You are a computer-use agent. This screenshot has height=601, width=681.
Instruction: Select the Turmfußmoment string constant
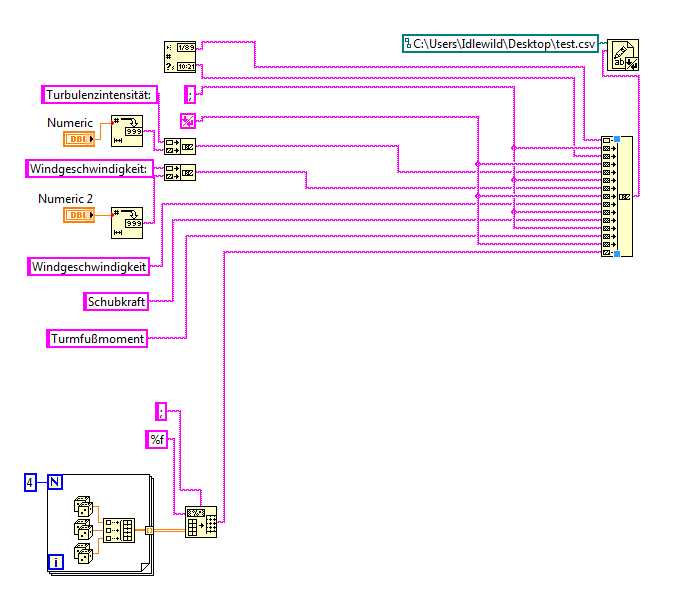[x=97, y=339]
